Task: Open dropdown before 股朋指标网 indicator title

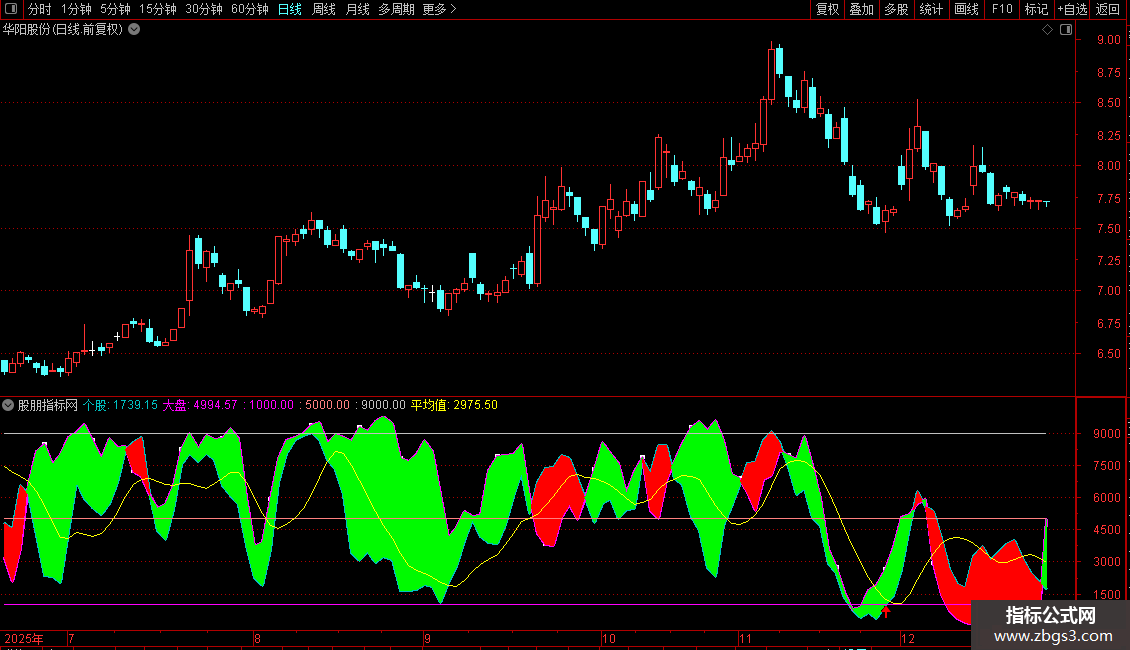Action: [8, 405]
